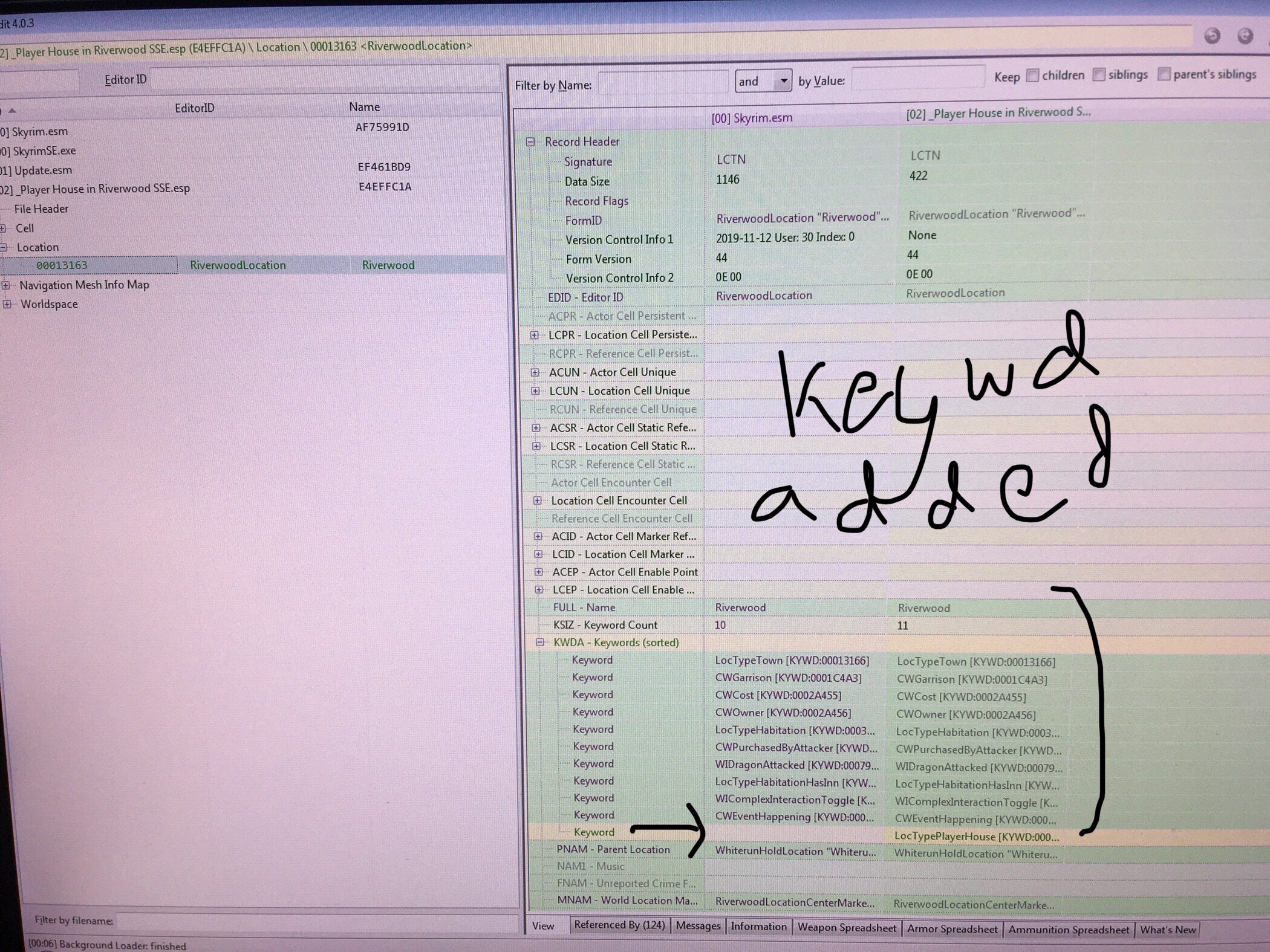Collapse KWDA - Keywords (sorted) section

pyautogui.click(x=540, y=643)
